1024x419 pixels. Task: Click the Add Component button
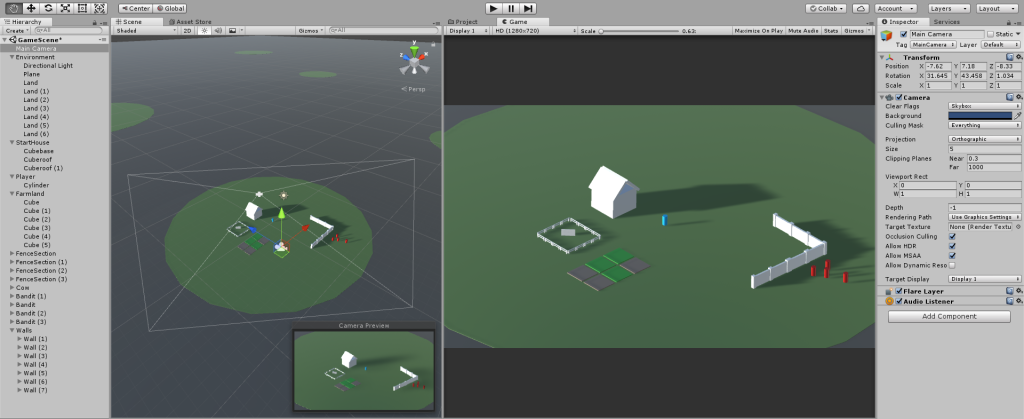coord(949,316)
